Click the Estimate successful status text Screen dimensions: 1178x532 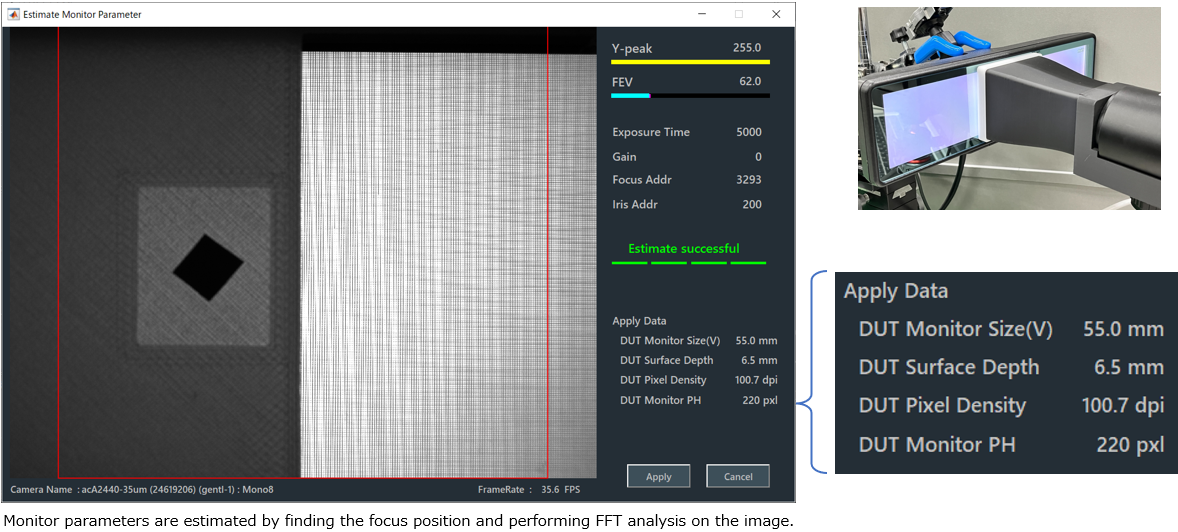(684, 248)
